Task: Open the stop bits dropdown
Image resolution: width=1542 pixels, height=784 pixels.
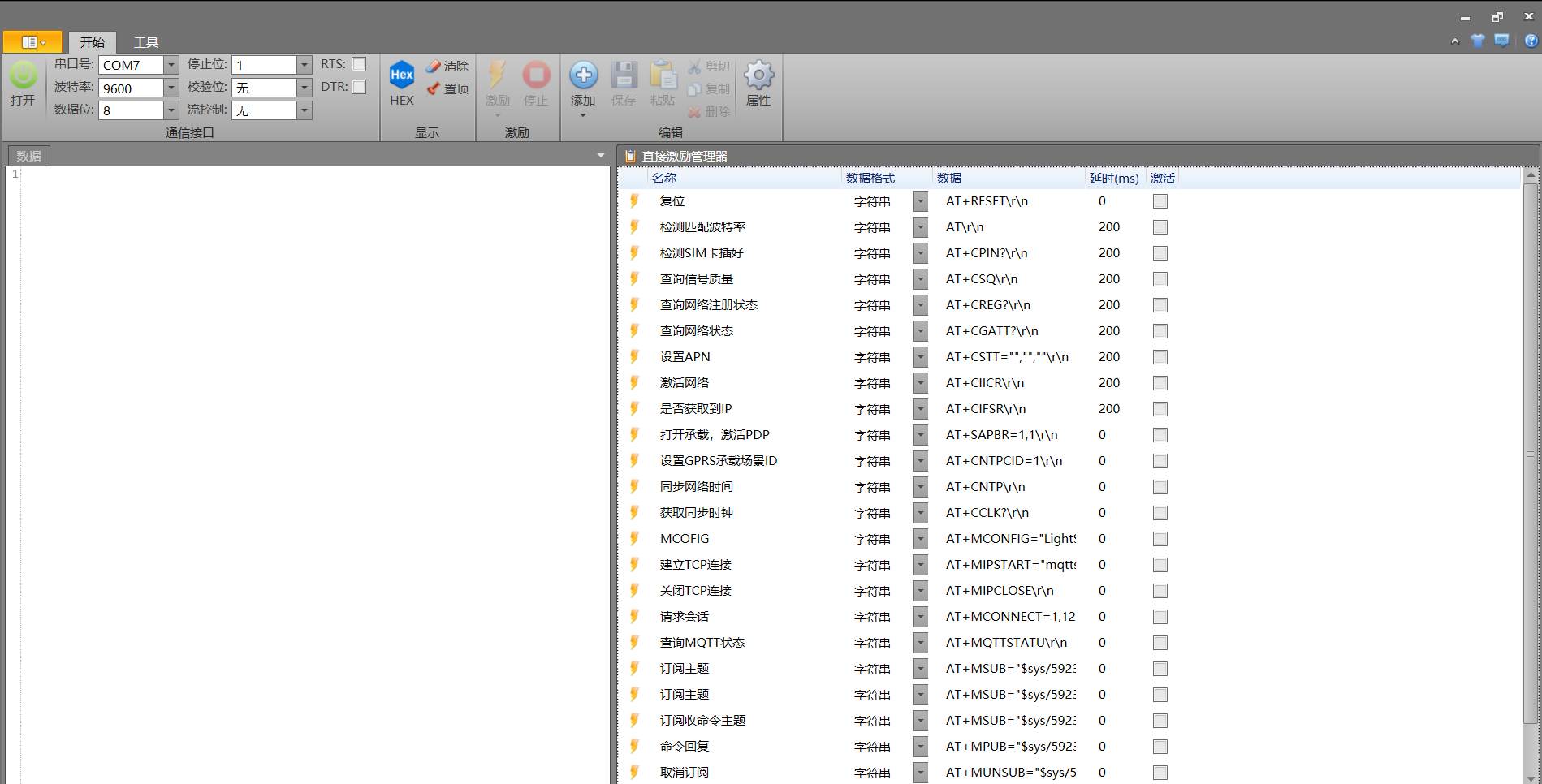Action: tap(305, 65)
